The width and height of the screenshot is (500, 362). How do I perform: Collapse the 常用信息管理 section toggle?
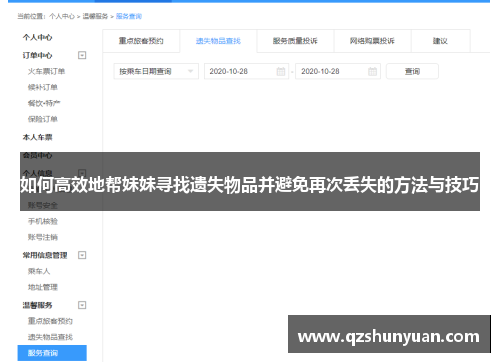[x=82, y=255]
